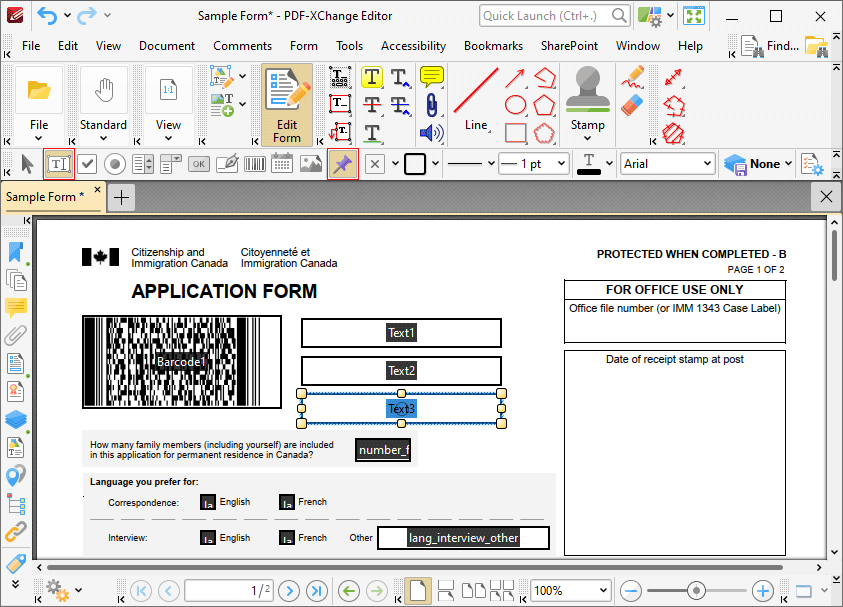Image resolution: width=843 pixels, height=607 pixels.
Task: Open the Bookmarks menu
Action: pyautogui.click(x=494, y=46)
